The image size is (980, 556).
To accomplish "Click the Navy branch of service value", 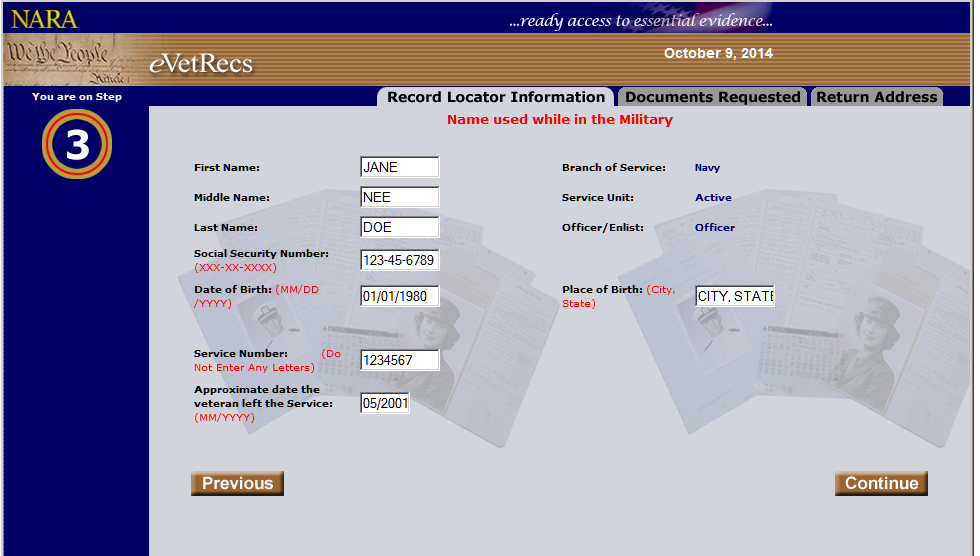I will pos(708,167).
